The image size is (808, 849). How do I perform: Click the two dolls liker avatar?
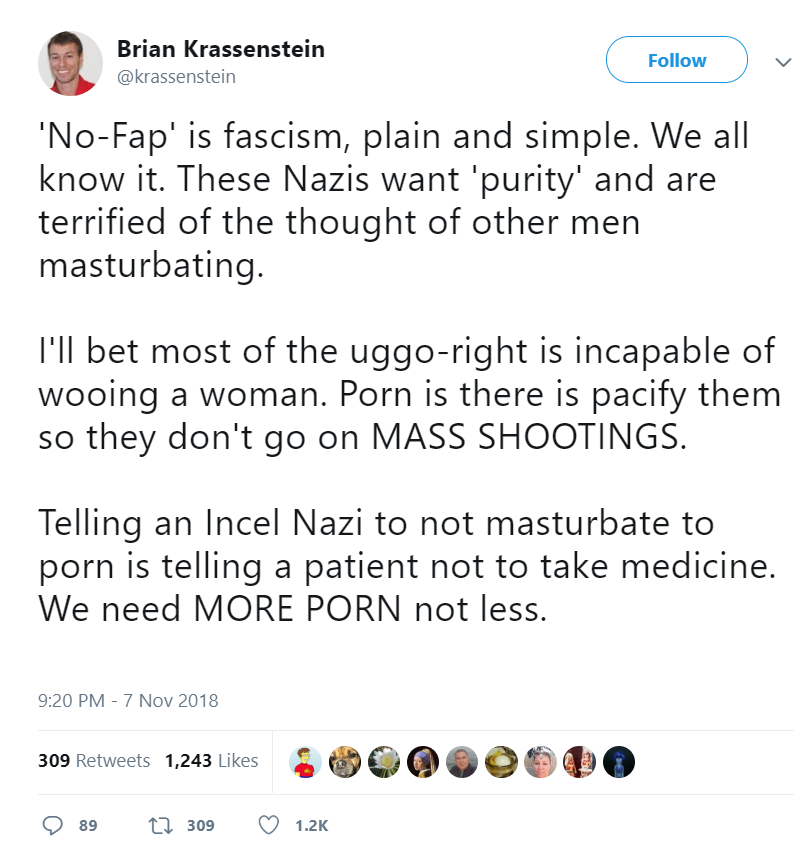coord(579,762)
